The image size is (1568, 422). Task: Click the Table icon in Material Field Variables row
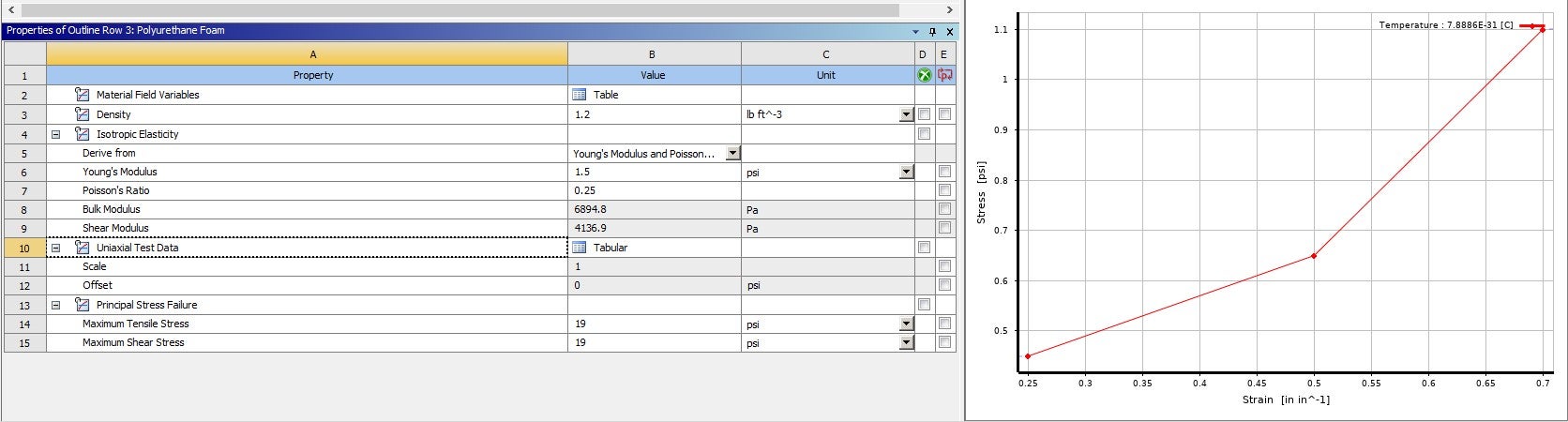click(x=580, y=95)
